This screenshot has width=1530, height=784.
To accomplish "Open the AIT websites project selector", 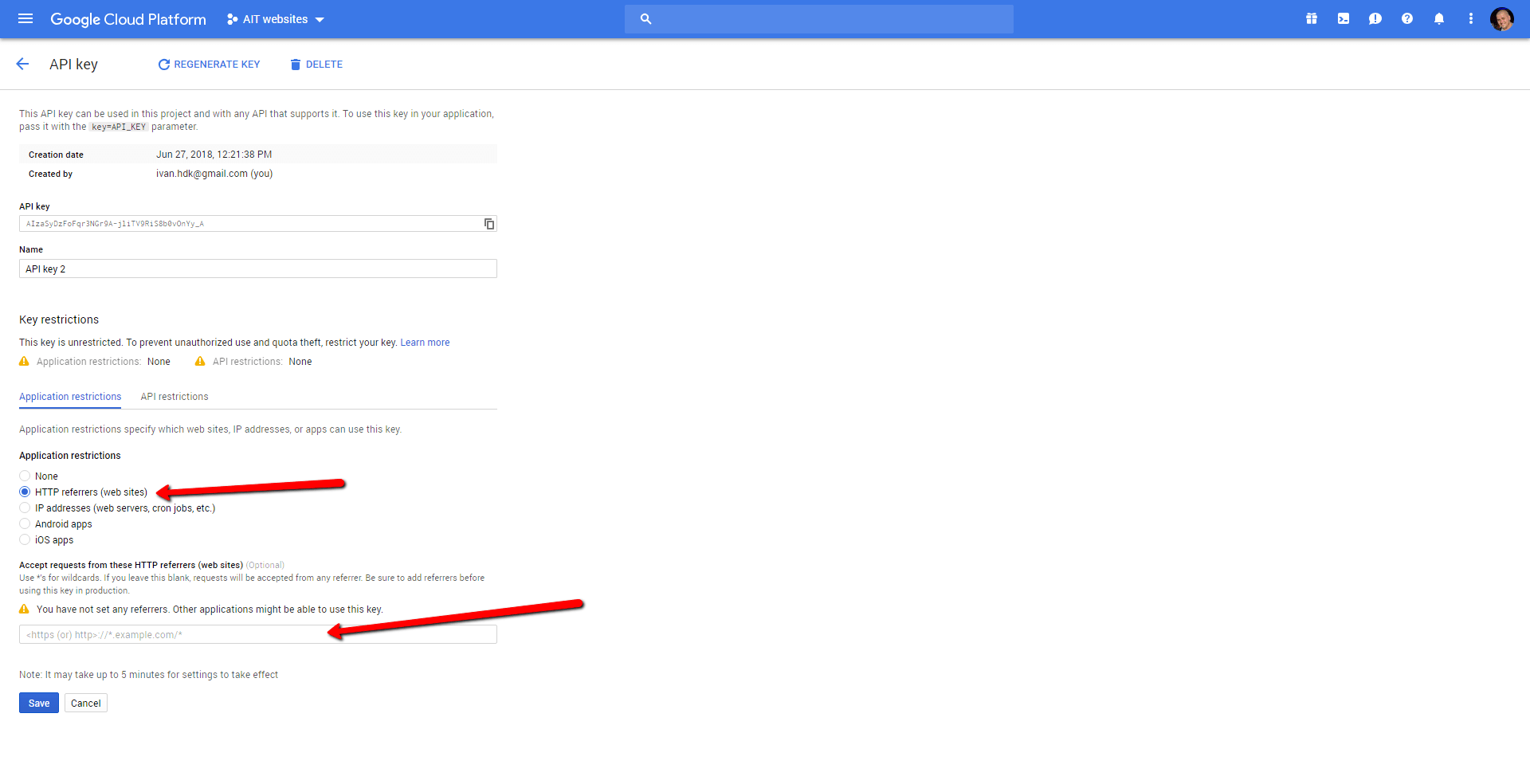I will 276,19.
